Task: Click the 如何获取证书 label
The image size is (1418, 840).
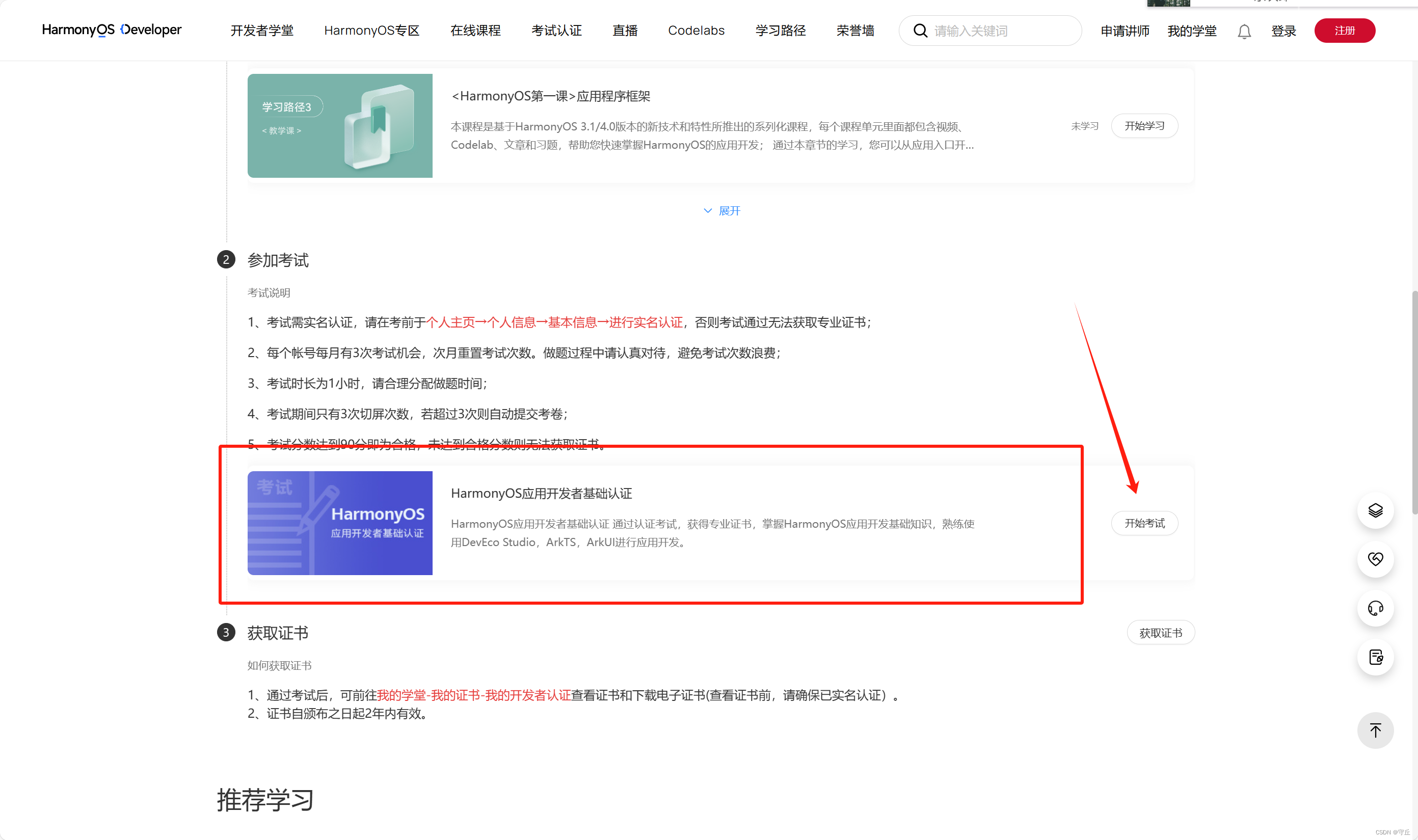Action: 280,666
